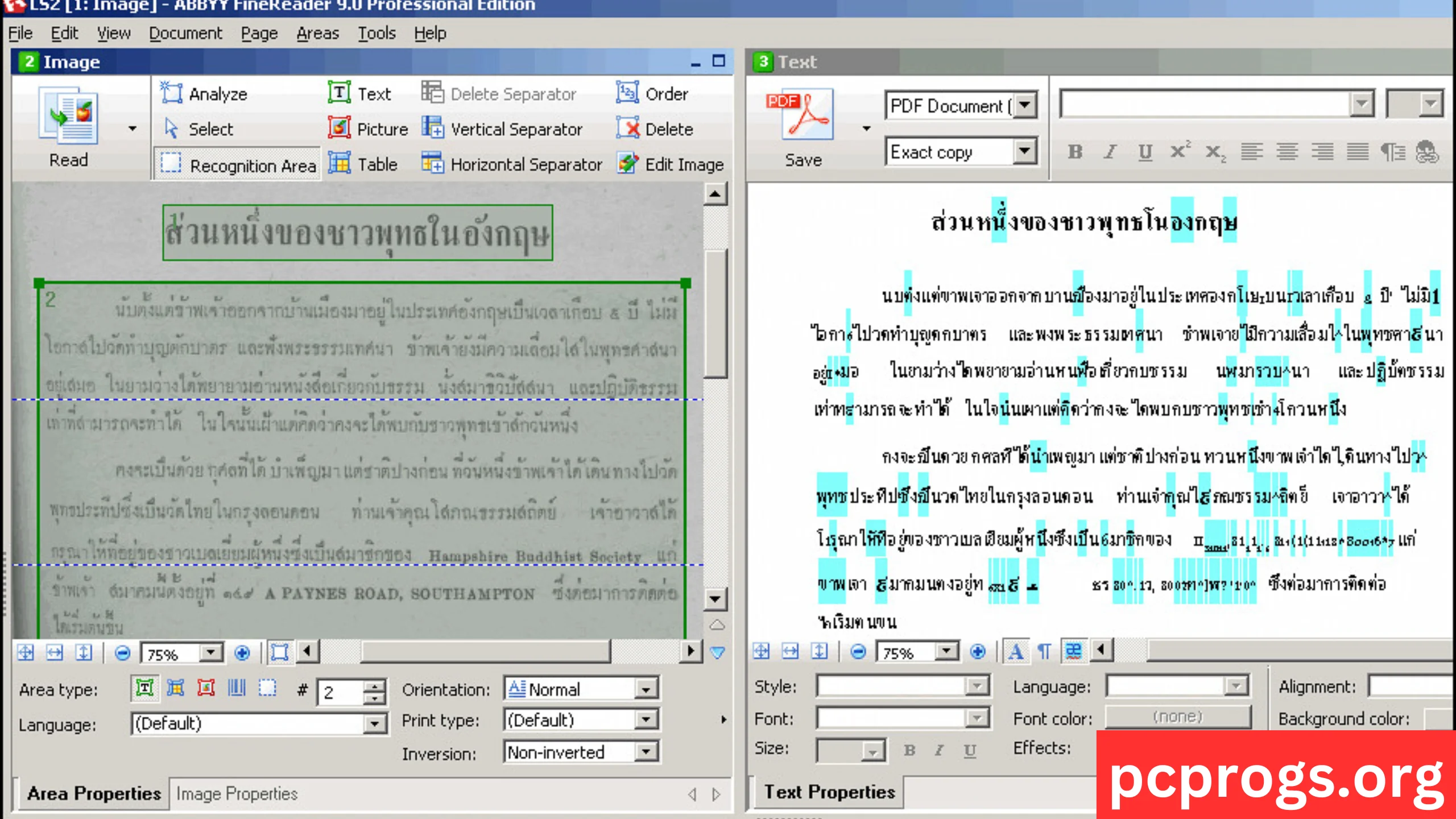
Task: Open the Edit Image tool
Action: pos(670,164)
